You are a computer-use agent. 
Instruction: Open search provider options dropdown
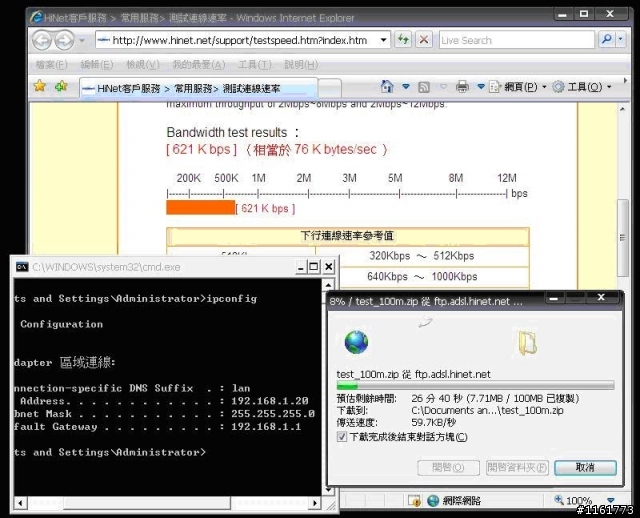coord(621,40)
